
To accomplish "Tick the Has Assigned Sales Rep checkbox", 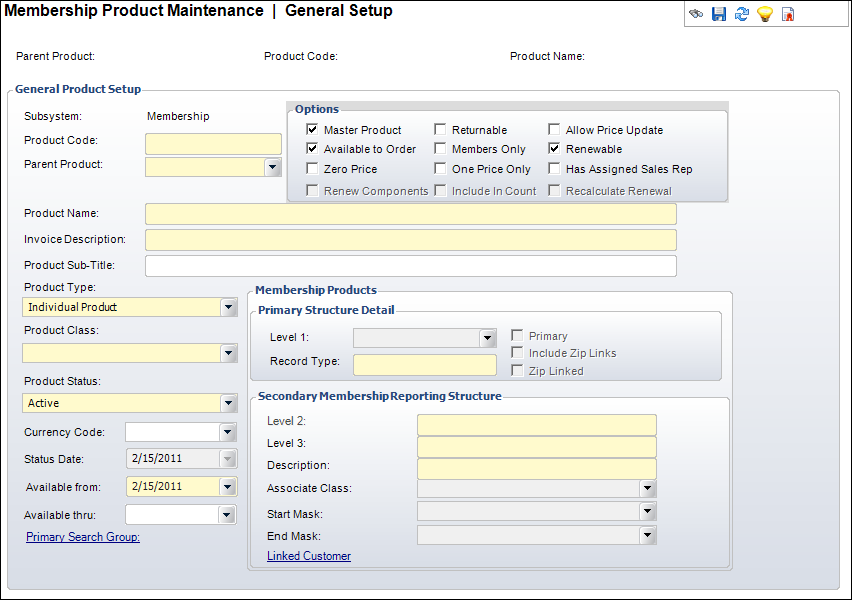I will [x=555, y=169].
